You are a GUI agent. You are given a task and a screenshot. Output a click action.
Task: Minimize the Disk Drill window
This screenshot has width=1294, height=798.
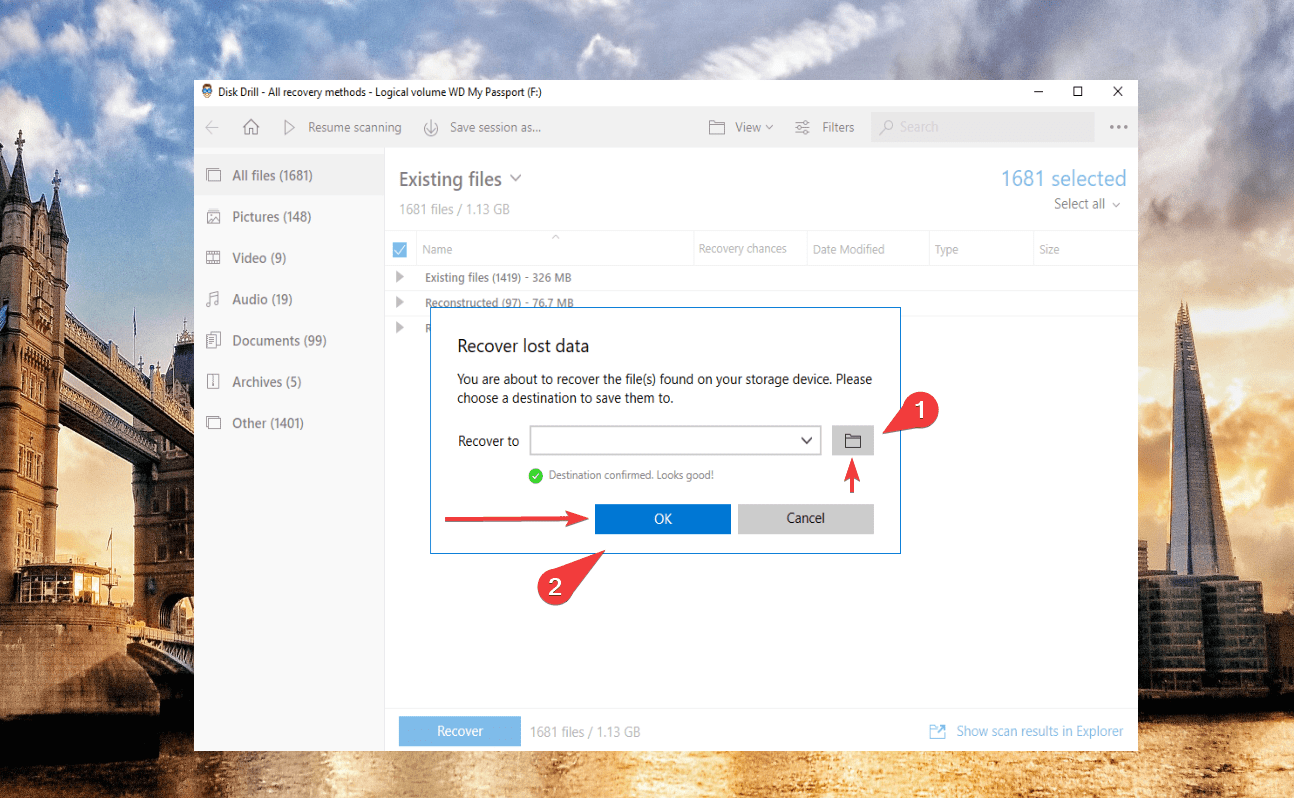[x=1037, y=91]
